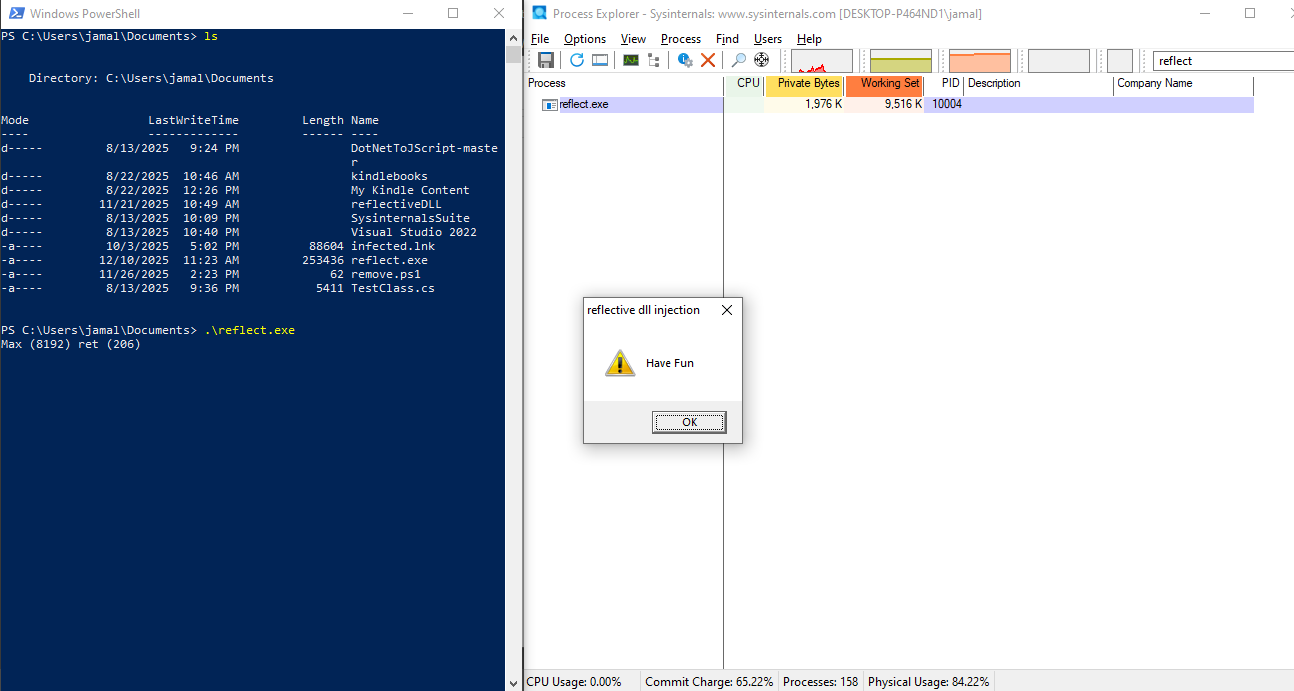Click the filter box containing 'reflect'
The image size is (1294, 691).
click(1222, 61)
